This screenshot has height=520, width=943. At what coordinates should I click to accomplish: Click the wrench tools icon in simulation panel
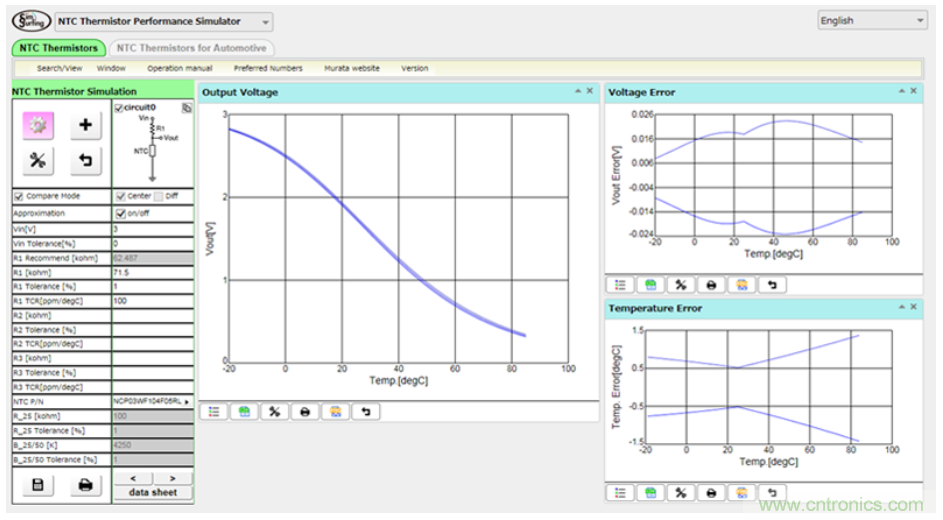click(37, 160)
